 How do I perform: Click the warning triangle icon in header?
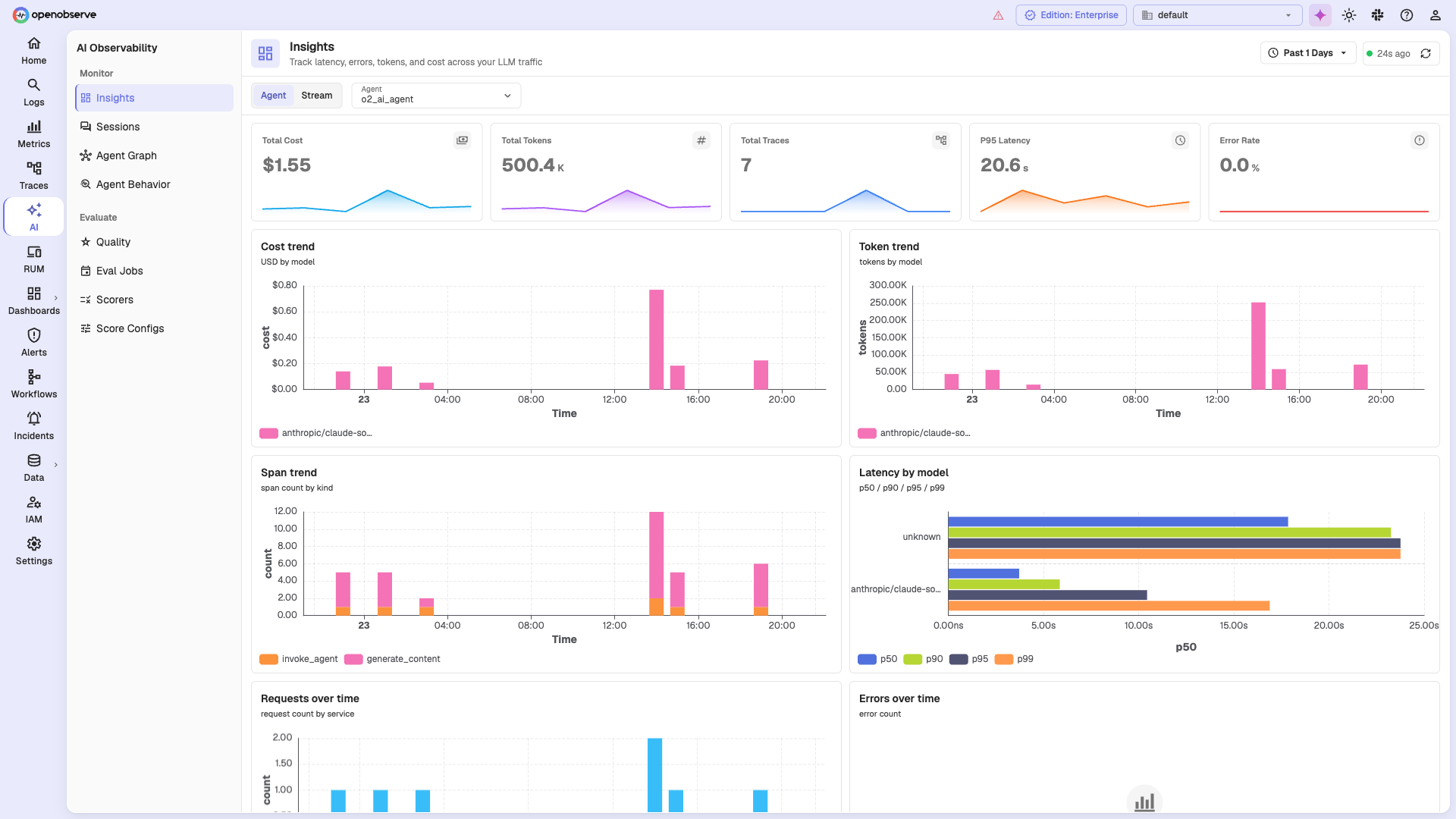998,15
